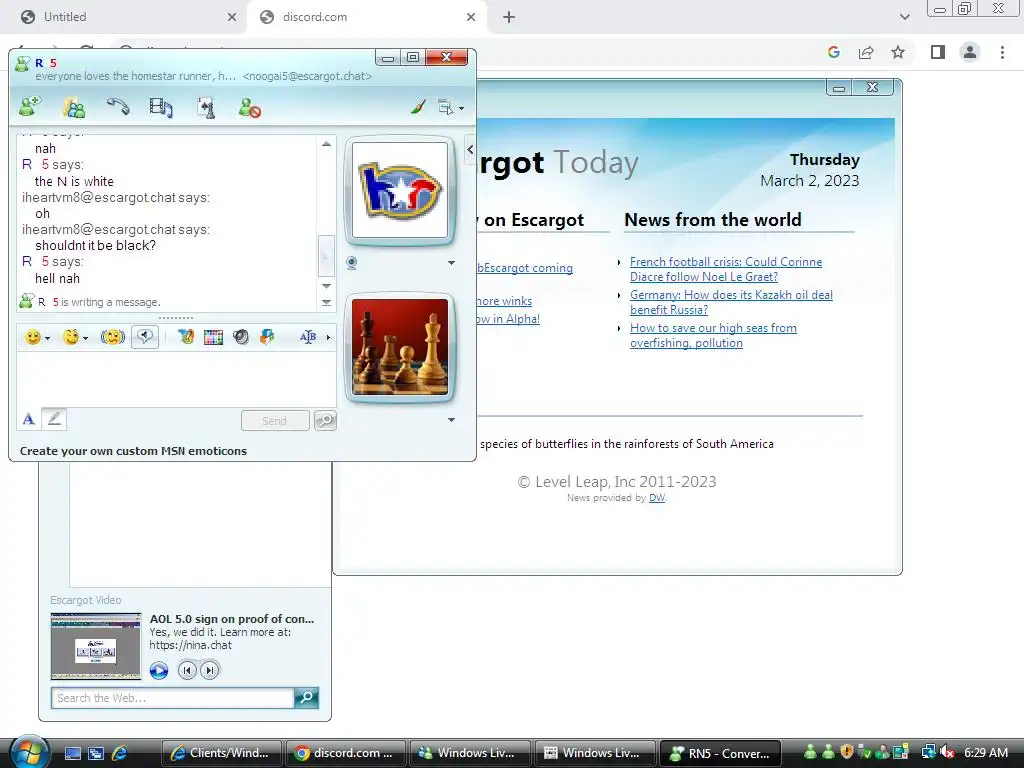
Task: Open the smiley emoticon picker
Action: coord(33,337)
